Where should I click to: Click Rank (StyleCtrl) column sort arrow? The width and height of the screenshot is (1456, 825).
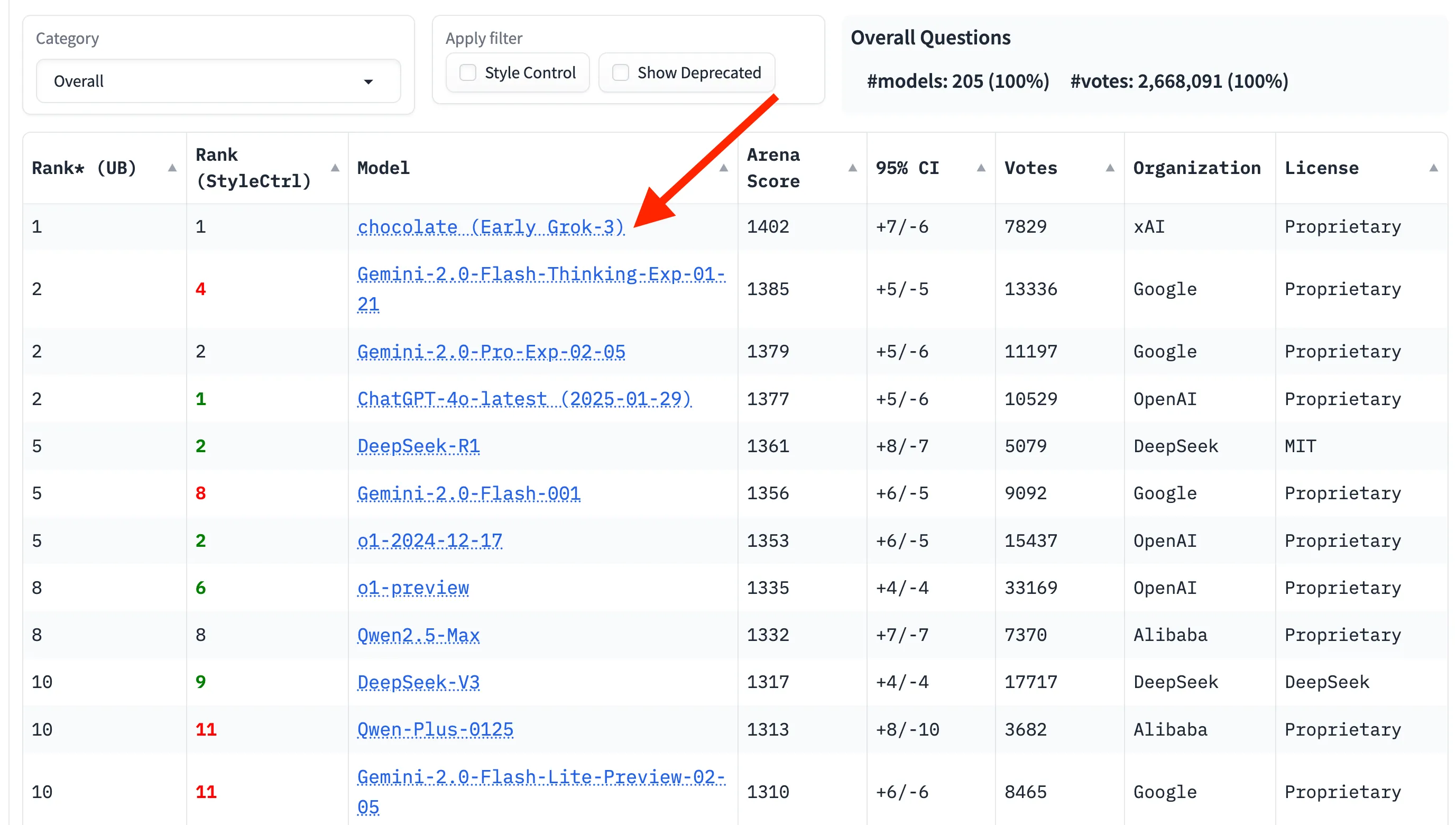coord(335,168)
